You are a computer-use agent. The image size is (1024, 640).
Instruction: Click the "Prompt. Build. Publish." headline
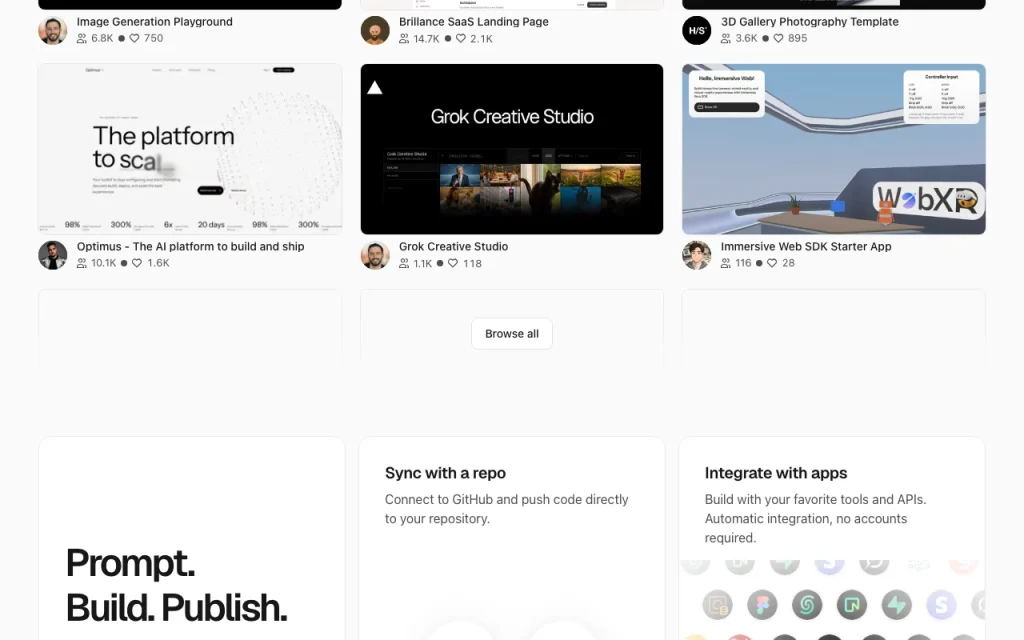pyautogui.click(x=176, y=585)
